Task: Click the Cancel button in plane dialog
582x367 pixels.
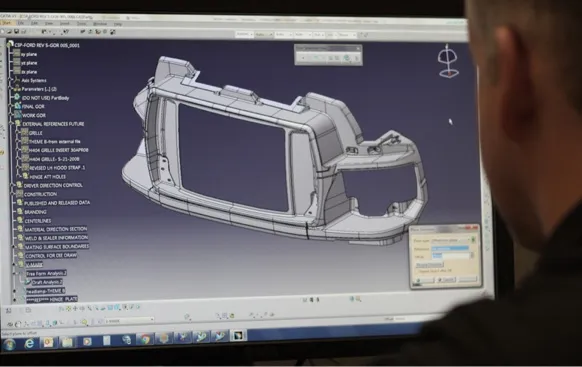Action: pos(446,279)
